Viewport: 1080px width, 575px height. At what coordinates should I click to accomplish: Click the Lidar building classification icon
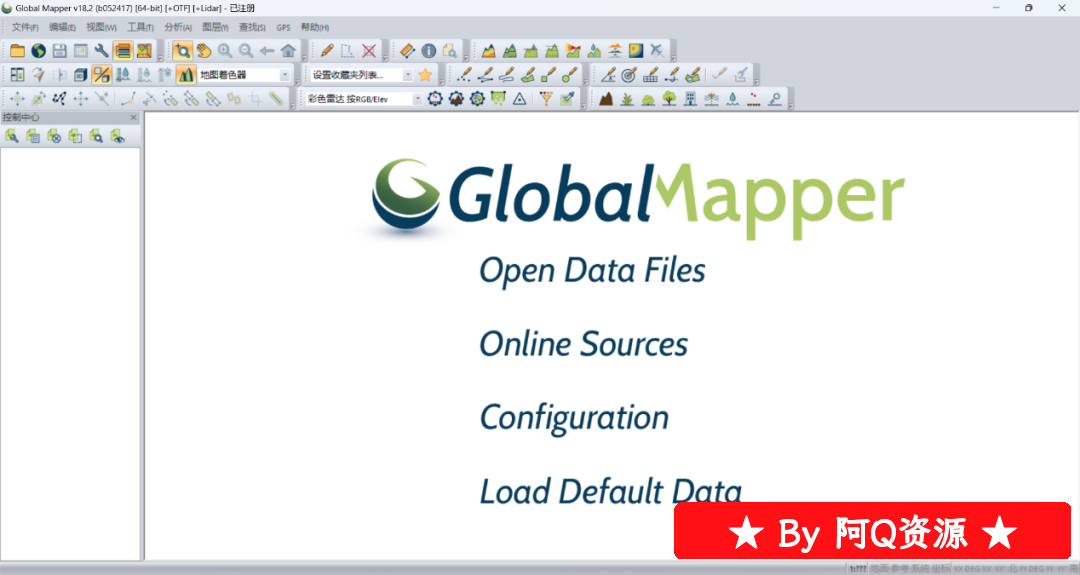tap(690, 98)
